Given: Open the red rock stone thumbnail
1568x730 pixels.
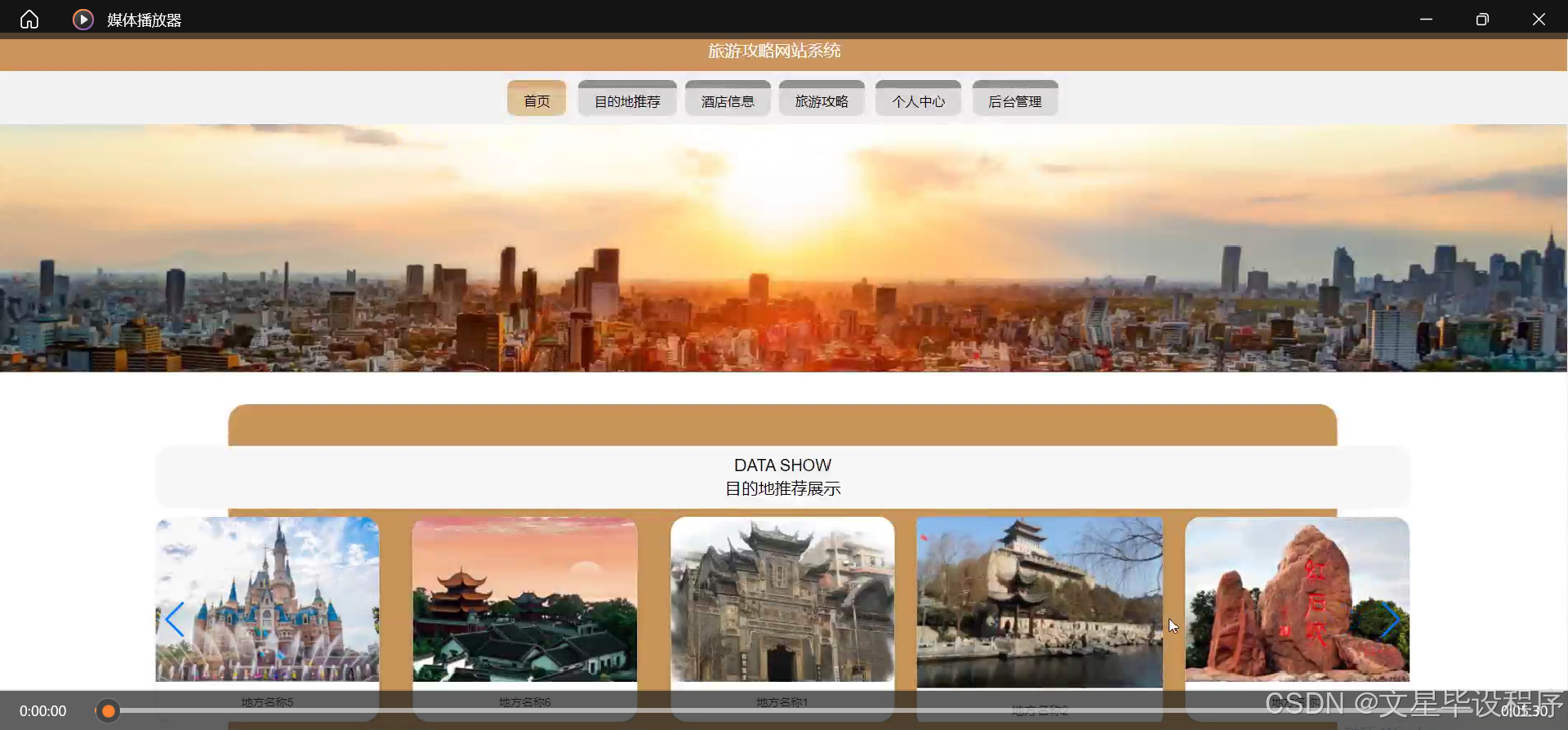Looking at the screenshot, I should [x=1297, y=599].
